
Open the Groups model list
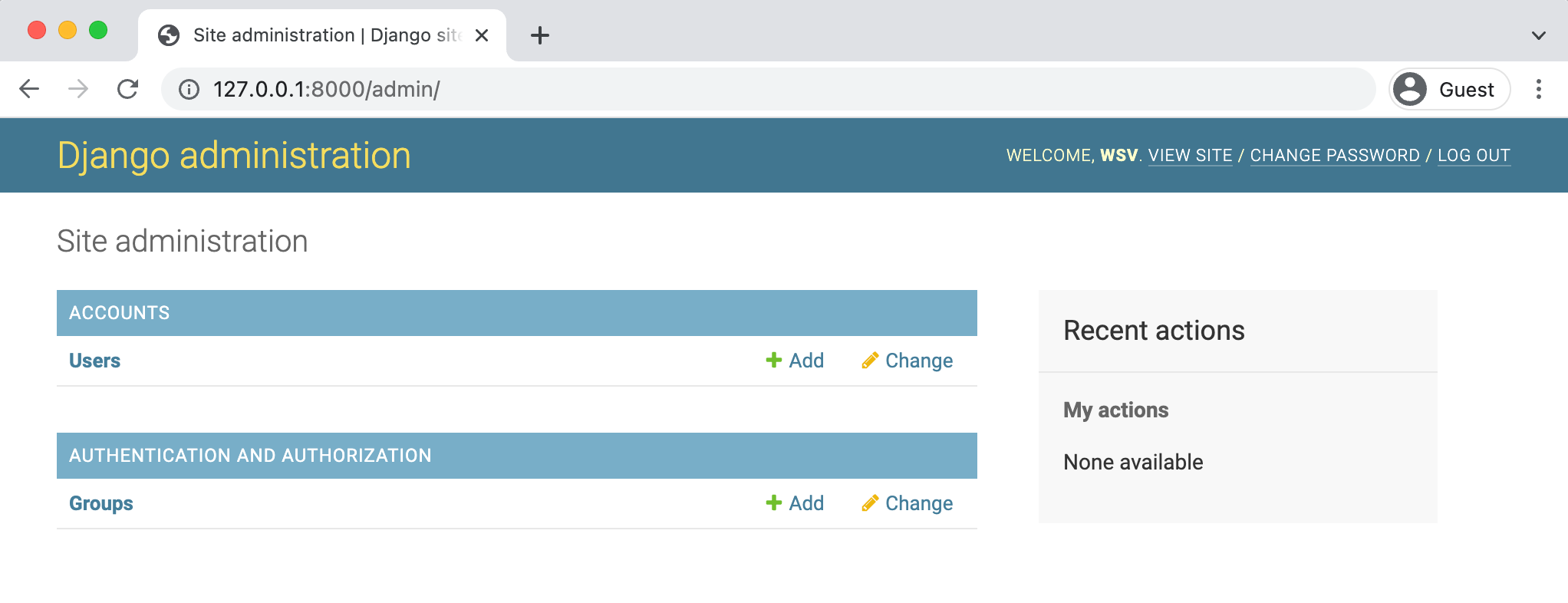pos(101,503)
